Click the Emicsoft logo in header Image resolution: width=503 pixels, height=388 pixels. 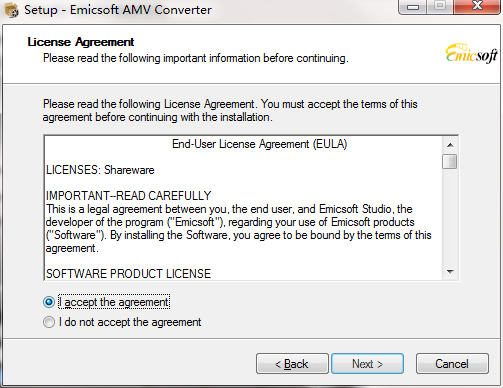coord(472,53)
